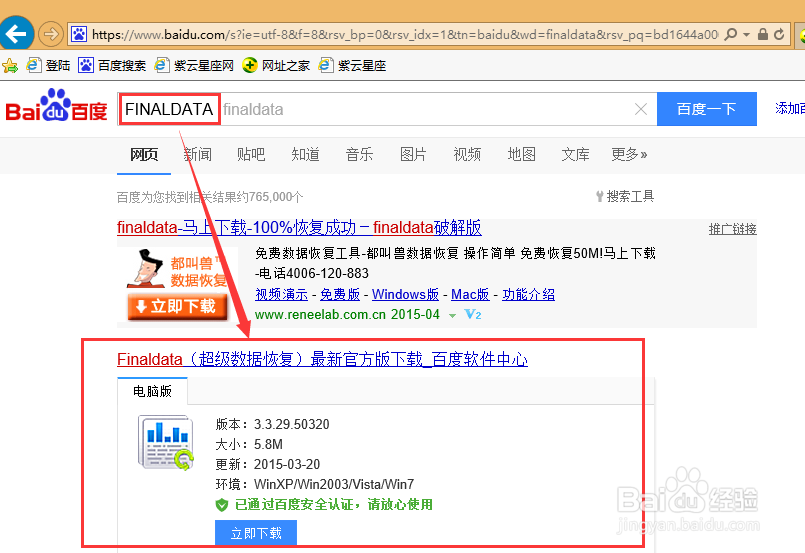Open the 登陆 bookmark
The image size is (805, 553).
point(48,65)
